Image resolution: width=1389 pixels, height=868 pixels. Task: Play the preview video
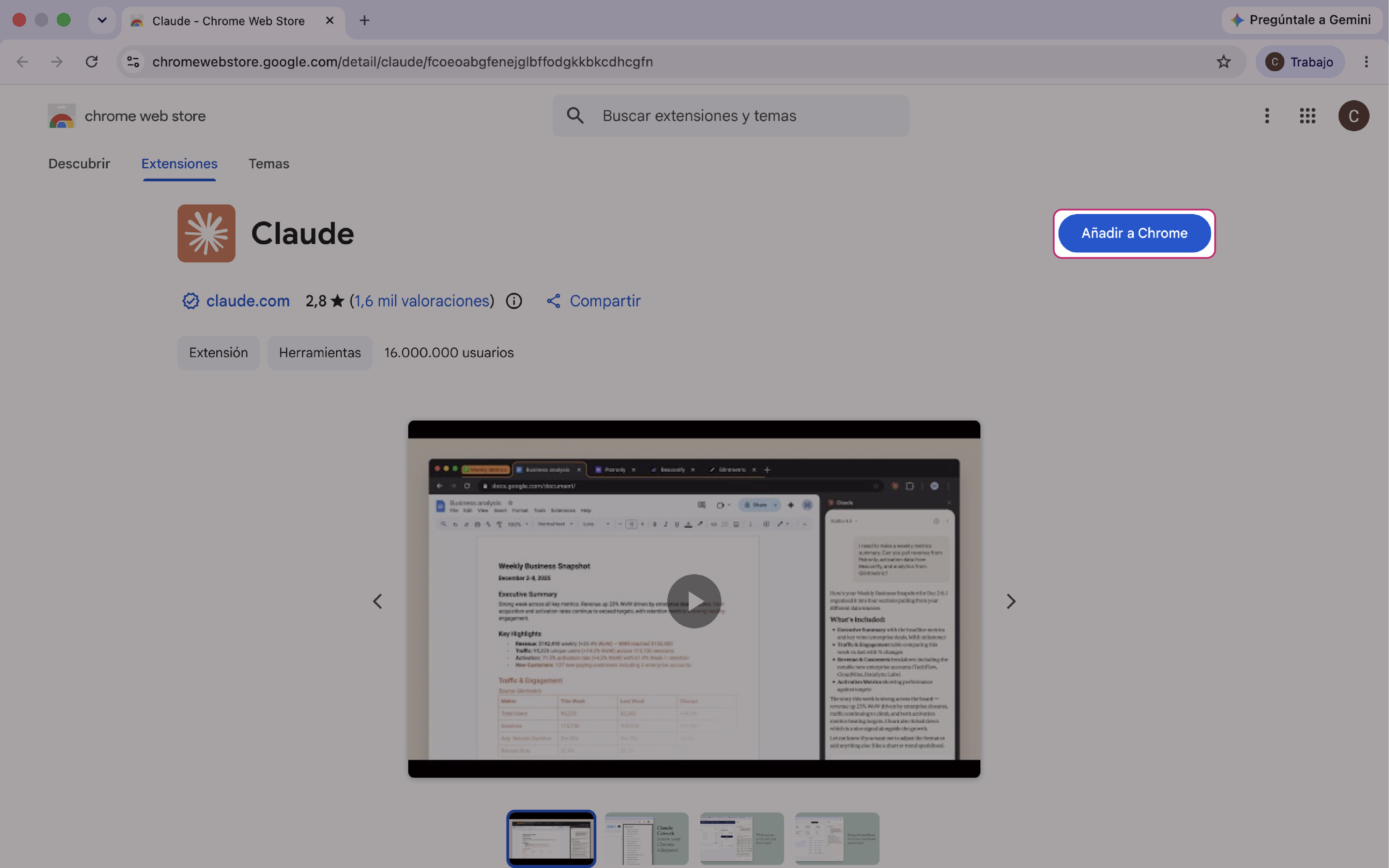[694, 601]
